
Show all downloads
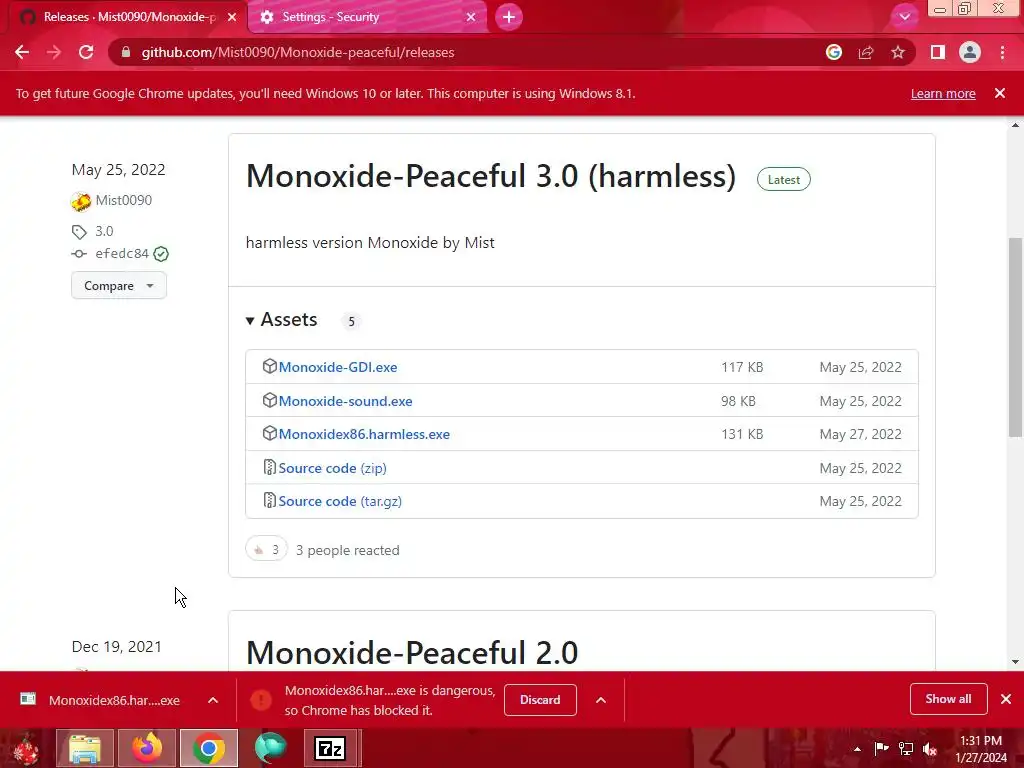click(x=948, y=699)
